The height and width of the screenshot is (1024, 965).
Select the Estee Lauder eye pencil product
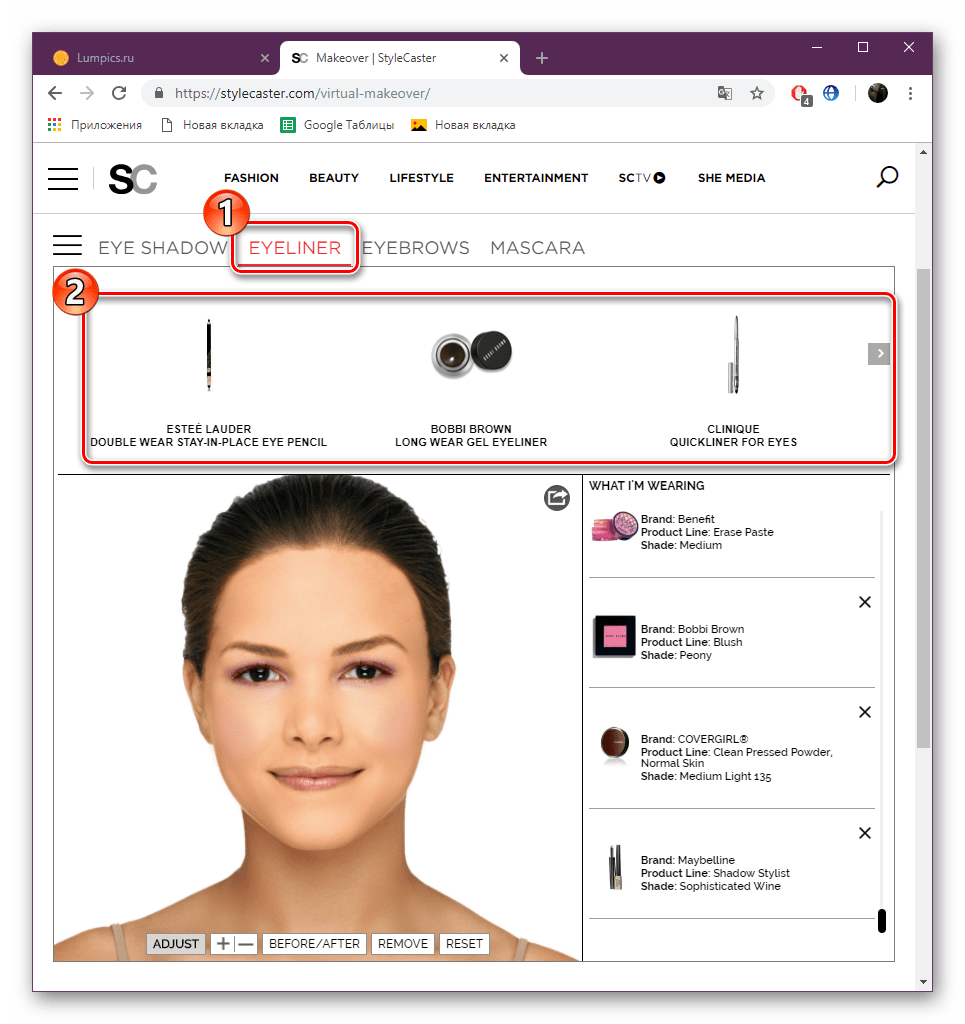click(x=209, y=382)
